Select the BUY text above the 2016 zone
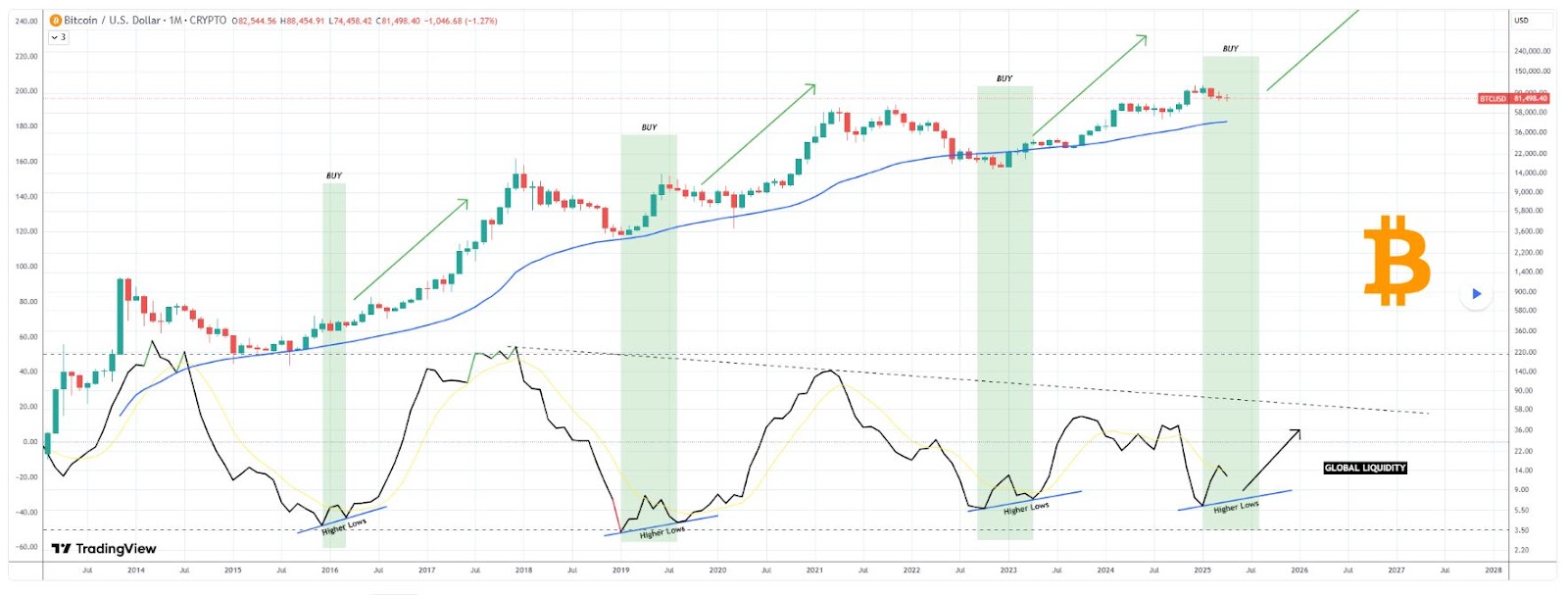 click(x=334, y=176)
